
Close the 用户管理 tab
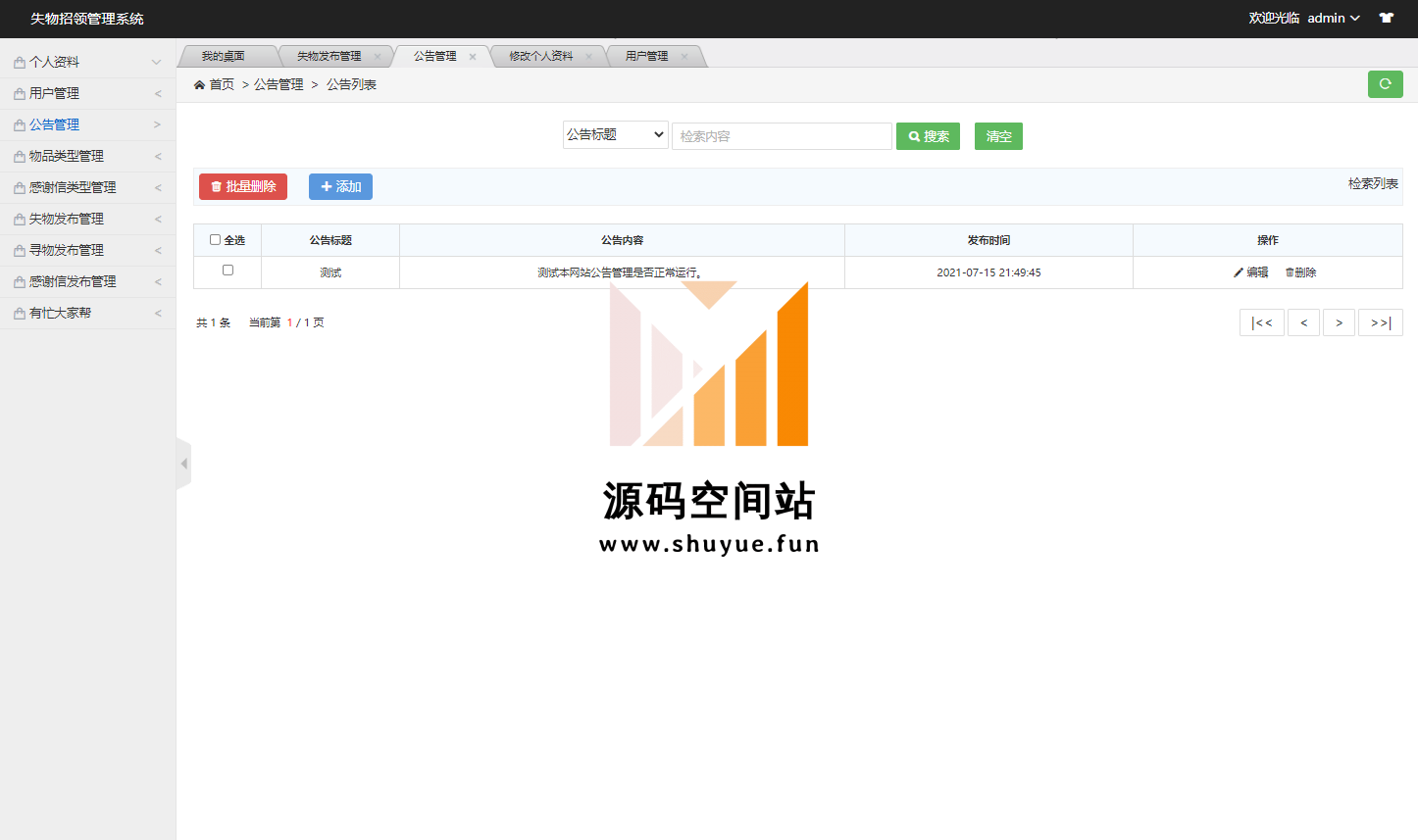tap(684, 57)
